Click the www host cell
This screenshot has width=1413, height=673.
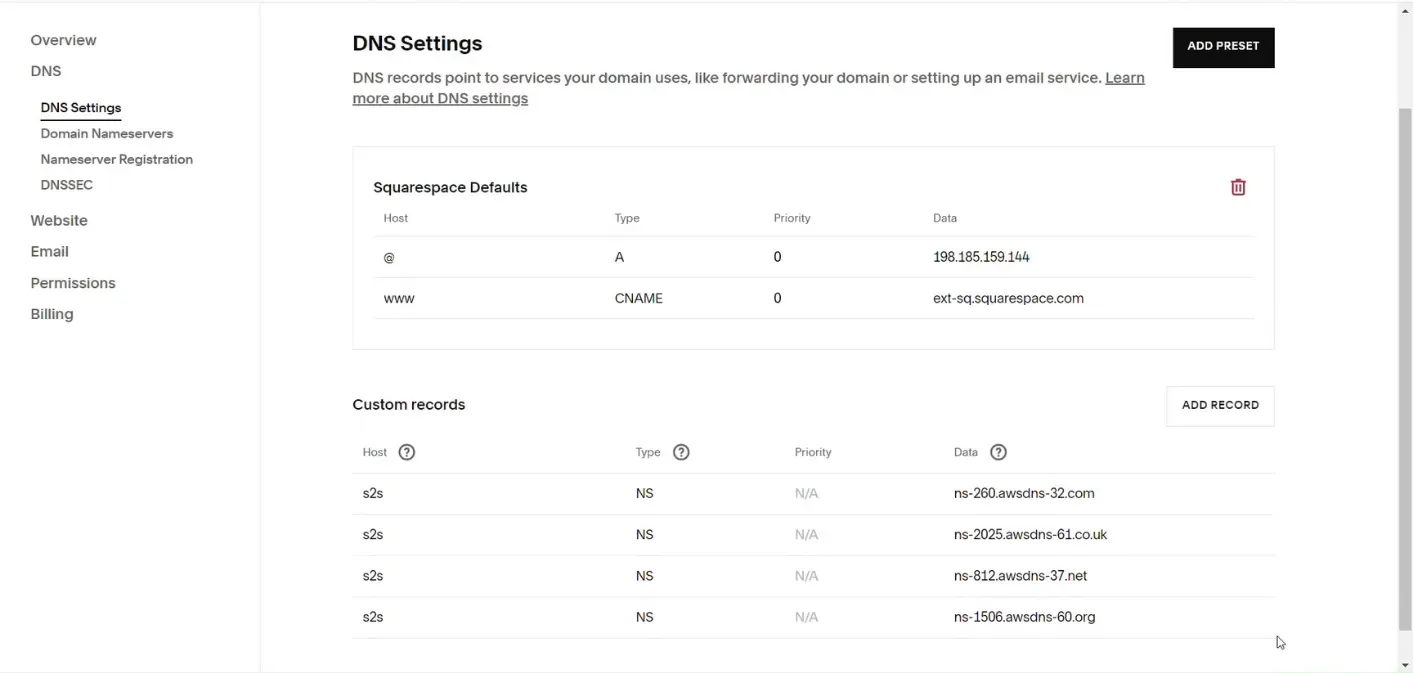tap(399, 298)
